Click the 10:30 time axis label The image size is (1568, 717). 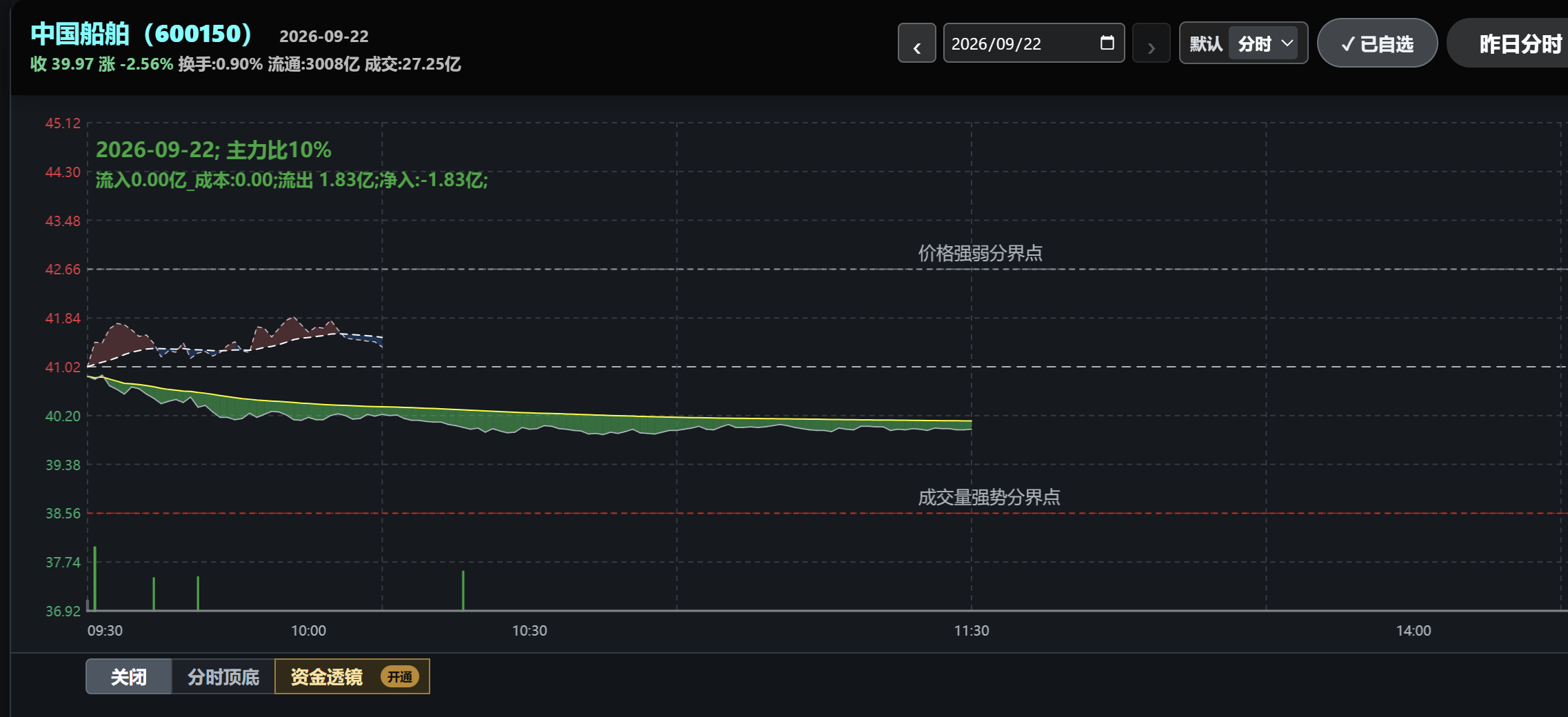(530, 630)
